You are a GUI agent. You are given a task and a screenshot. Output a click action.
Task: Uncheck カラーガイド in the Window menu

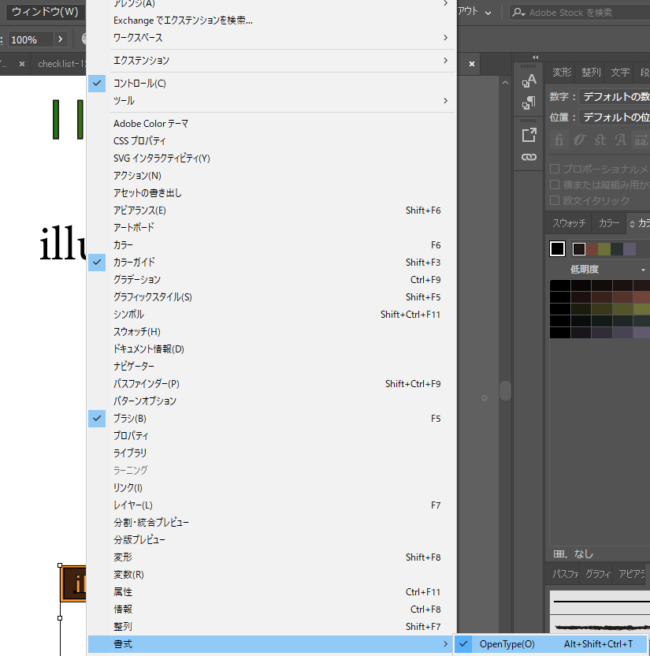[134, 262]
